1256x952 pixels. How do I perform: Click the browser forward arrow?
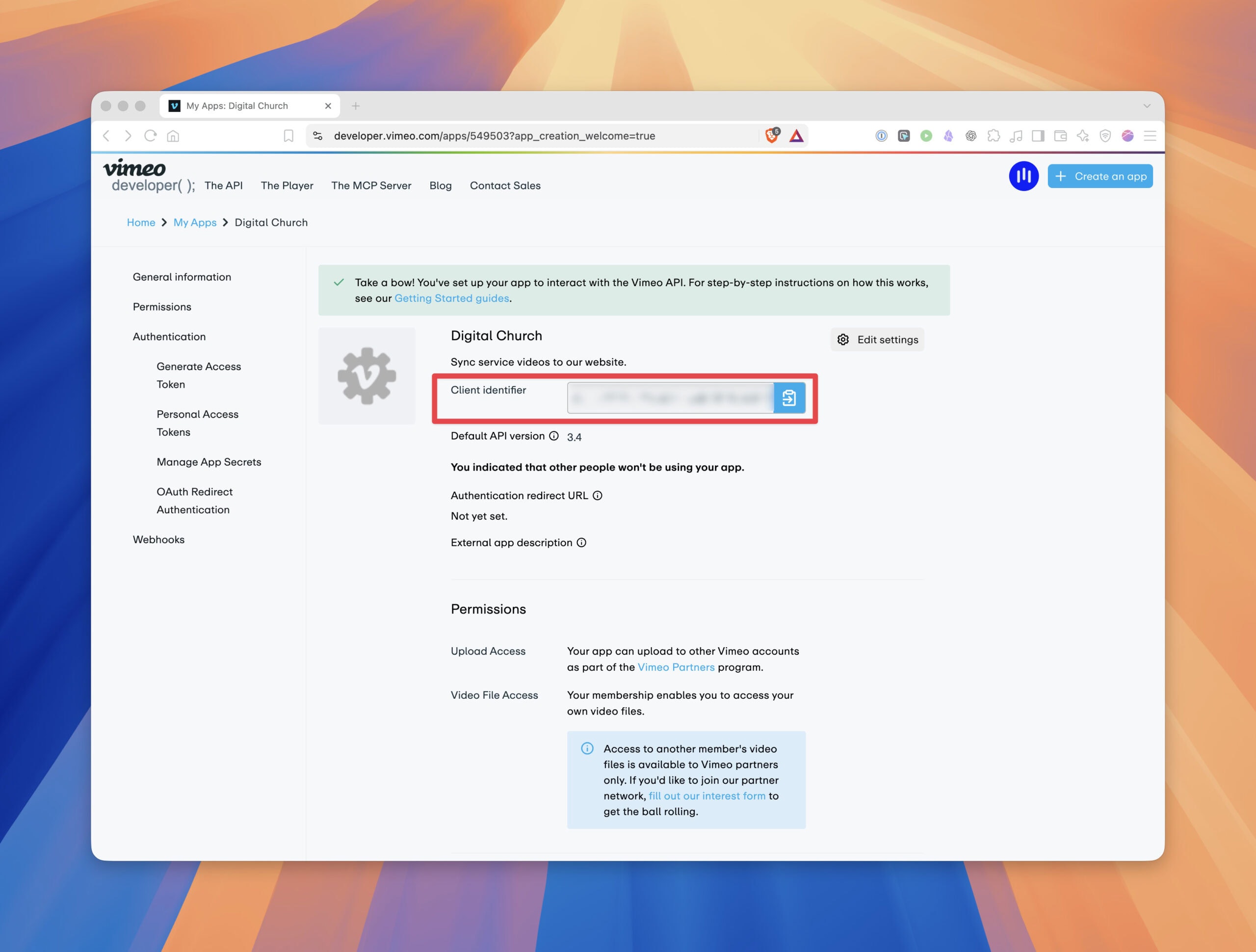pos(129,136)
